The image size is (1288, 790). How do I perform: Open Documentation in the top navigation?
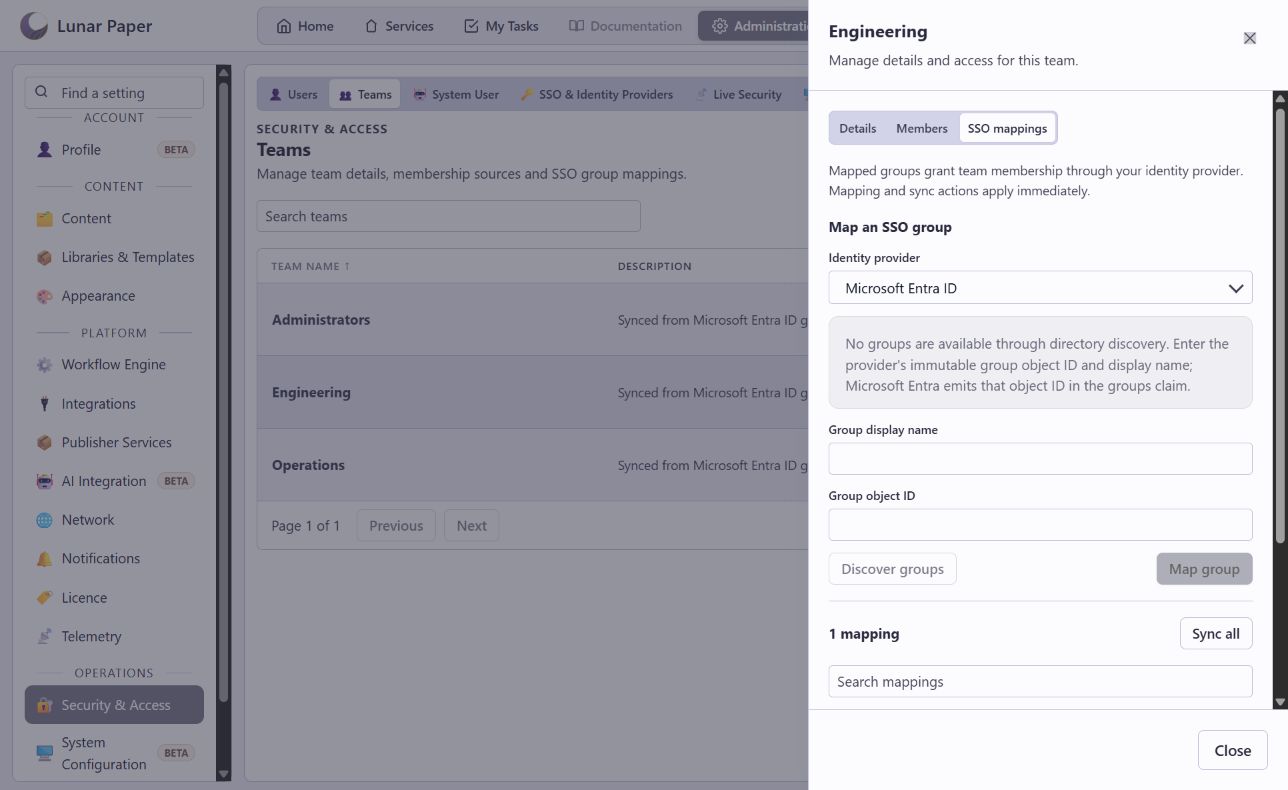[x=625, y=26]
